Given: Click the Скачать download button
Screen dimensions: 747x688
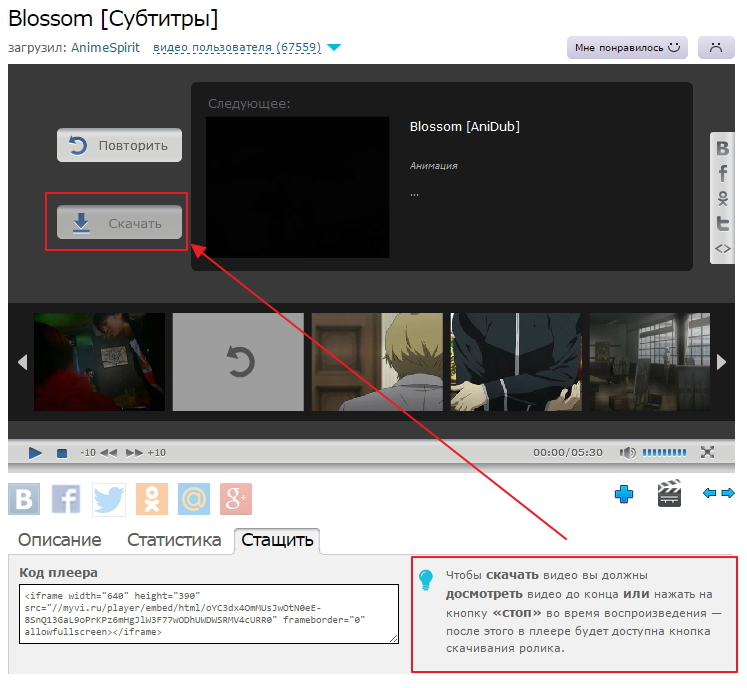Looking at the screenshot, I should coord(119,223).
